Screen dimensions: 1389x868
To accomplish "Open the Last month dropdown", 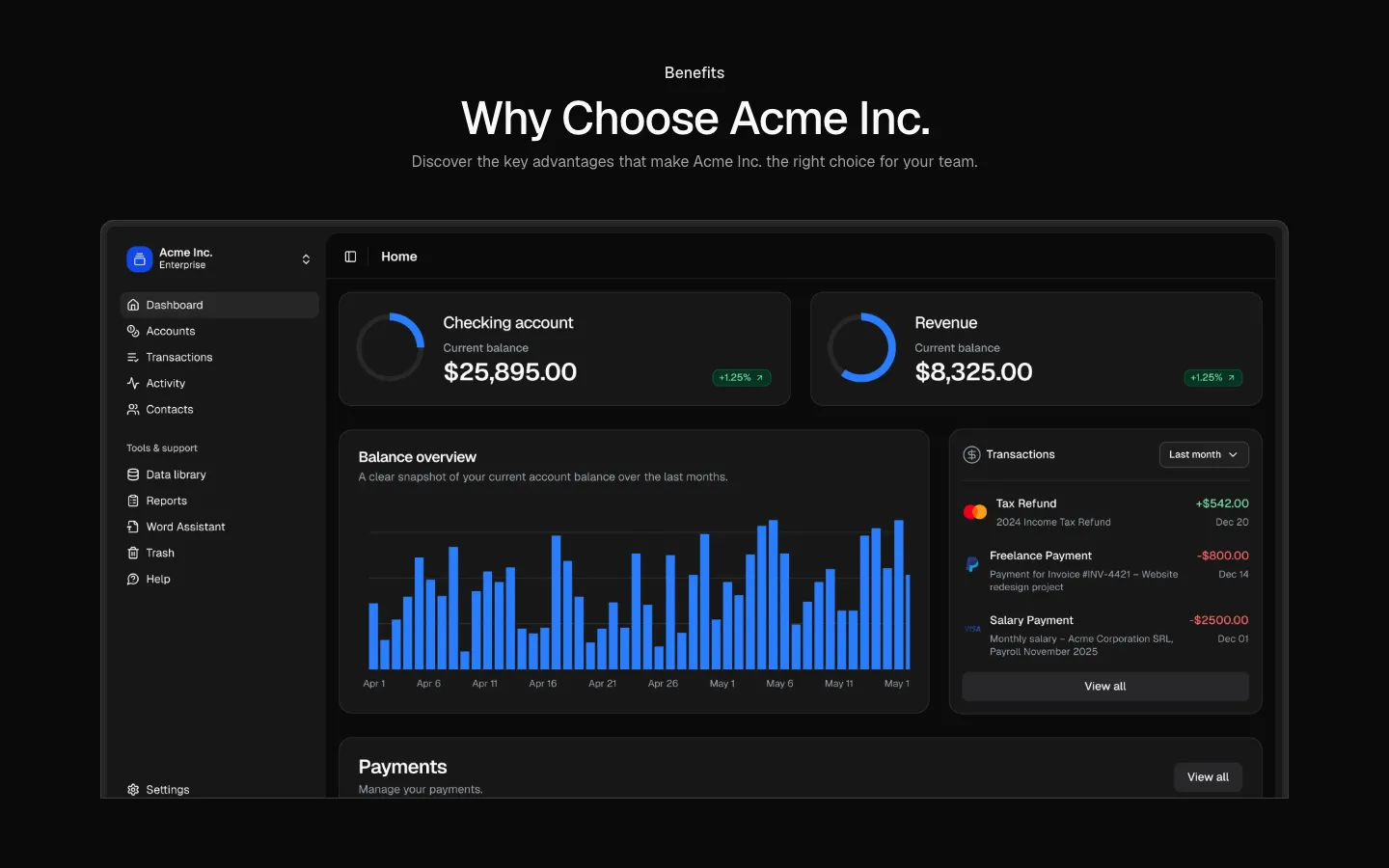I will (1204, 454).
